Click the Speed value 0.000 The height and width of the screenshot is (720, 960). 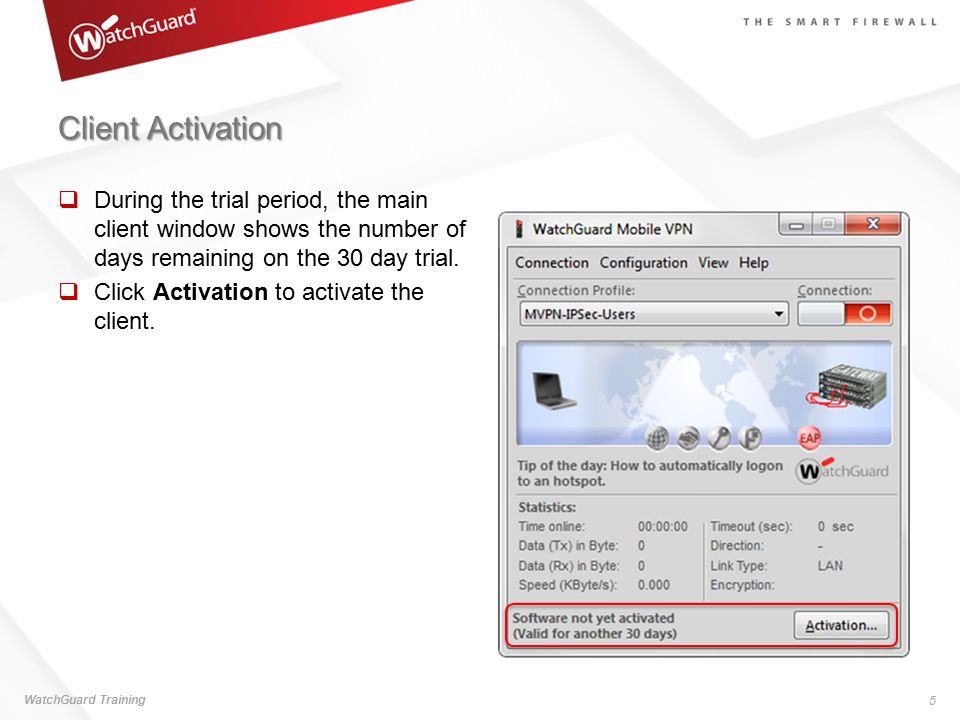pyautogui.click(x=653, y=585)
